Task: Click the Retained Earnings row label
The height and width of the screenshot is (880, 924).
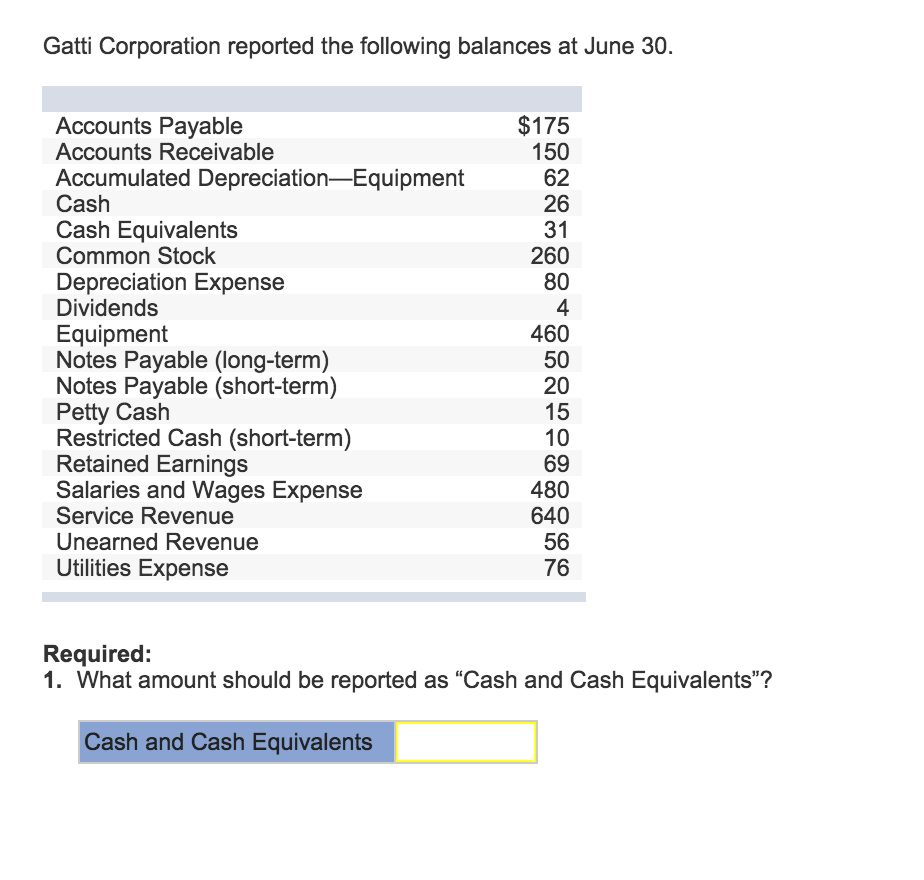Action: (152, 464)
